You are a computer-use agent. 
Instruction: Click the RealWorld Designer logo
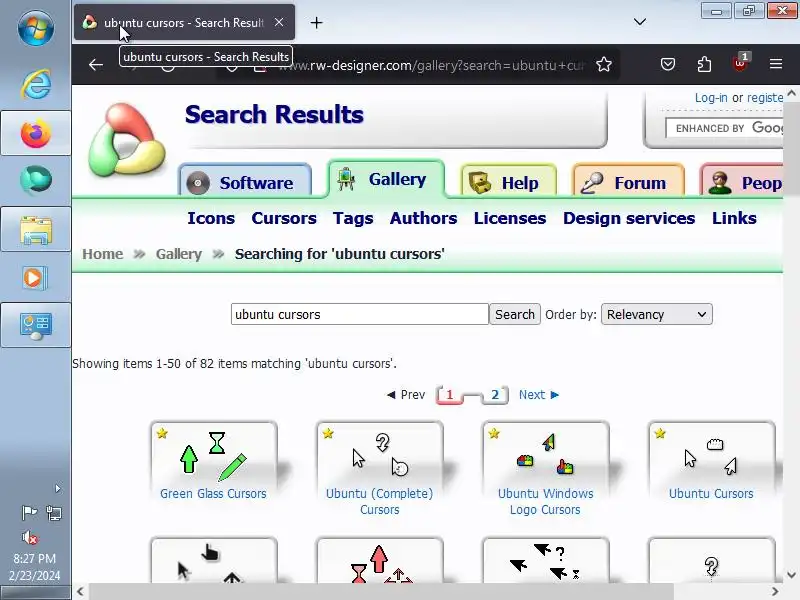[x=126, y=139]
